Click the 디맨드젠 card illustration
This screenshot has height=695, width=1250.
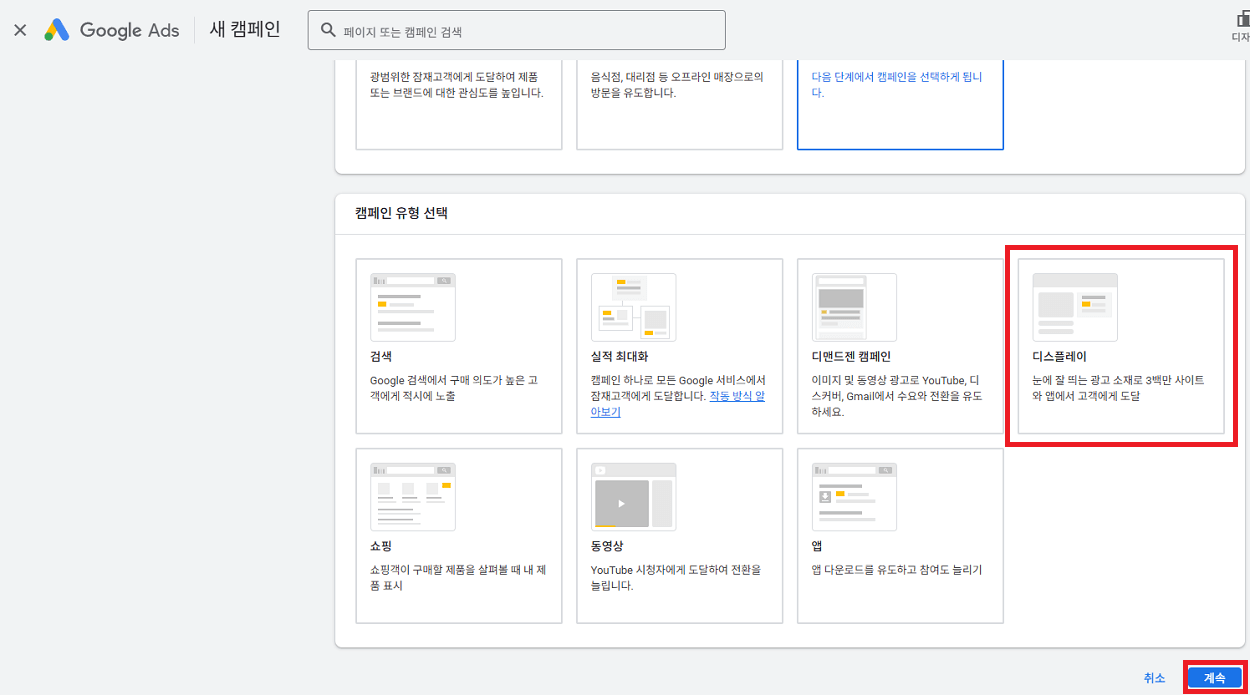(854, 307)
